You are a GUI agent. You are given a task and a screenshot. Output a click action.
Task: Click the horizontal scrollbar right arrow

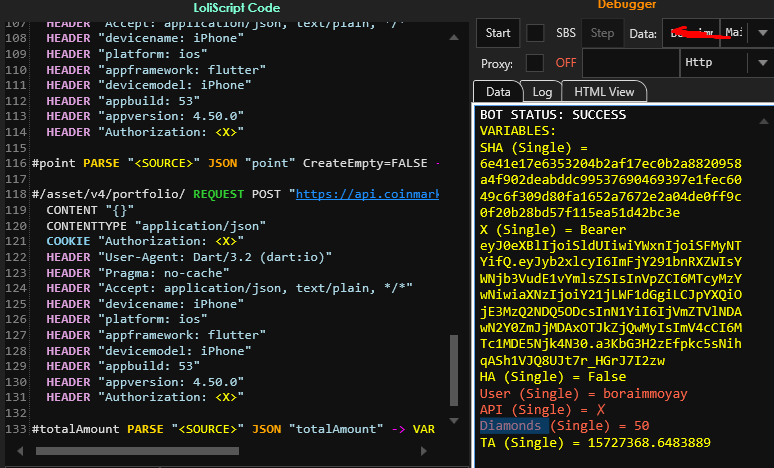423,451
